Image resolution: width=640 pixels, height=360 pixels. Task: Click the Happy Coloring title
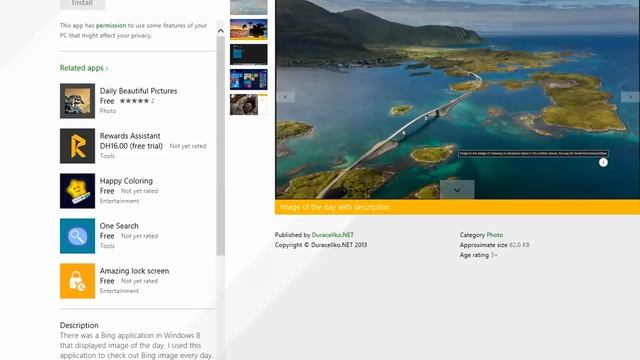[126, 180]
